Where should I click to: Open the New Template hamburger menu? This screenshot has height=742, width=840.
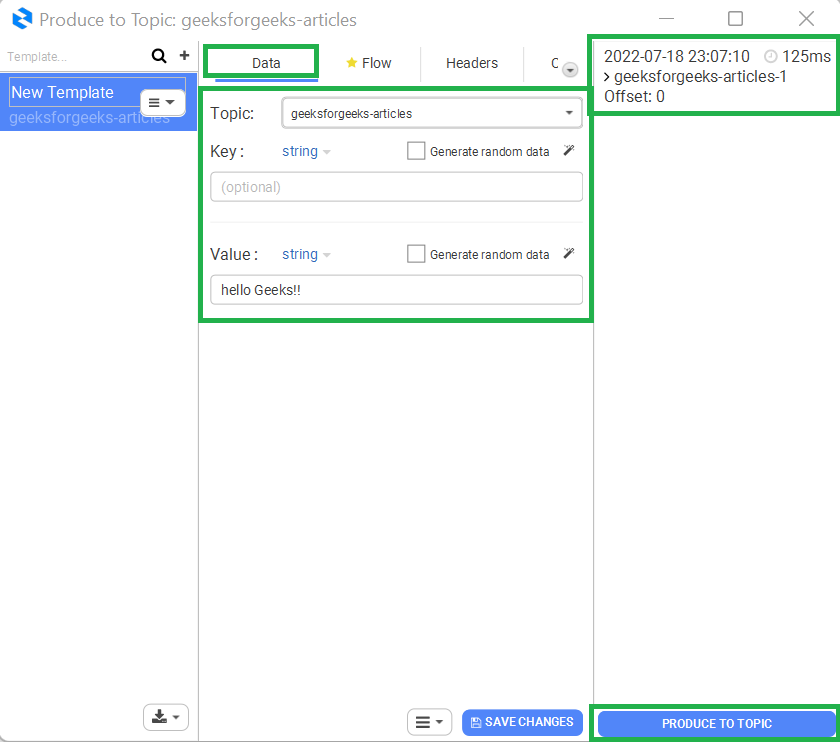pyautogui.click(x=162, y=102)
